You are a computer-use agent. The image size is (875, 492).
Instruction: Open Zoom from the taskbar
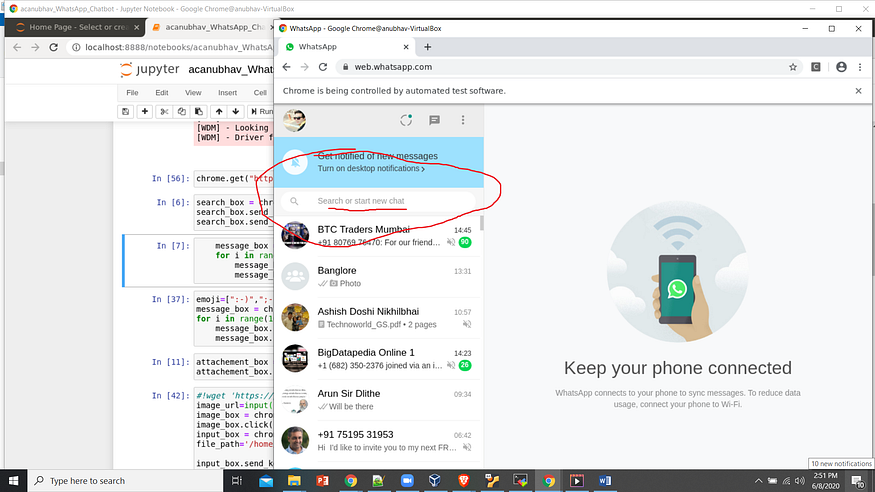(x=407, y=480)
